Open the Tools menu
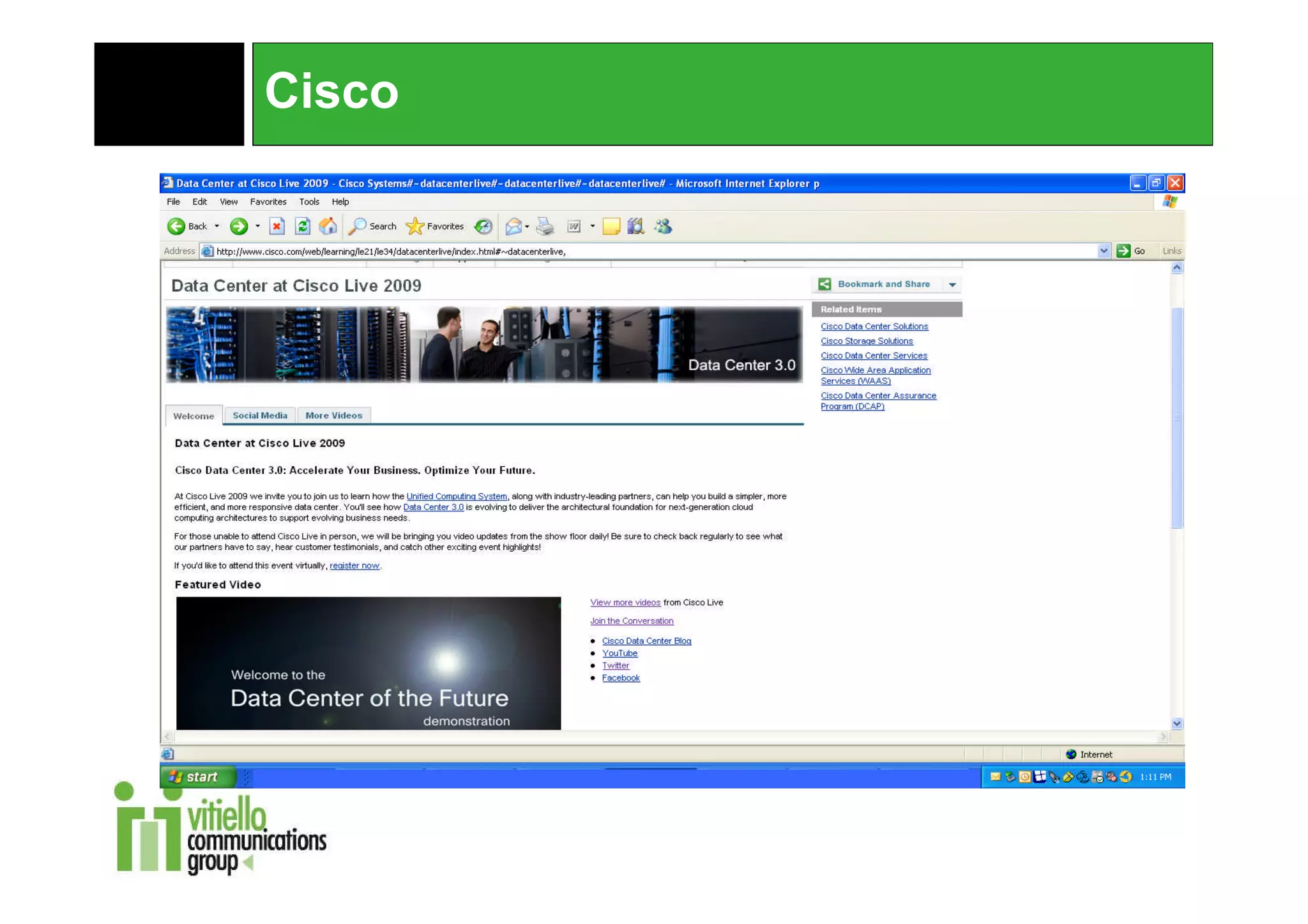 point(309,202)
